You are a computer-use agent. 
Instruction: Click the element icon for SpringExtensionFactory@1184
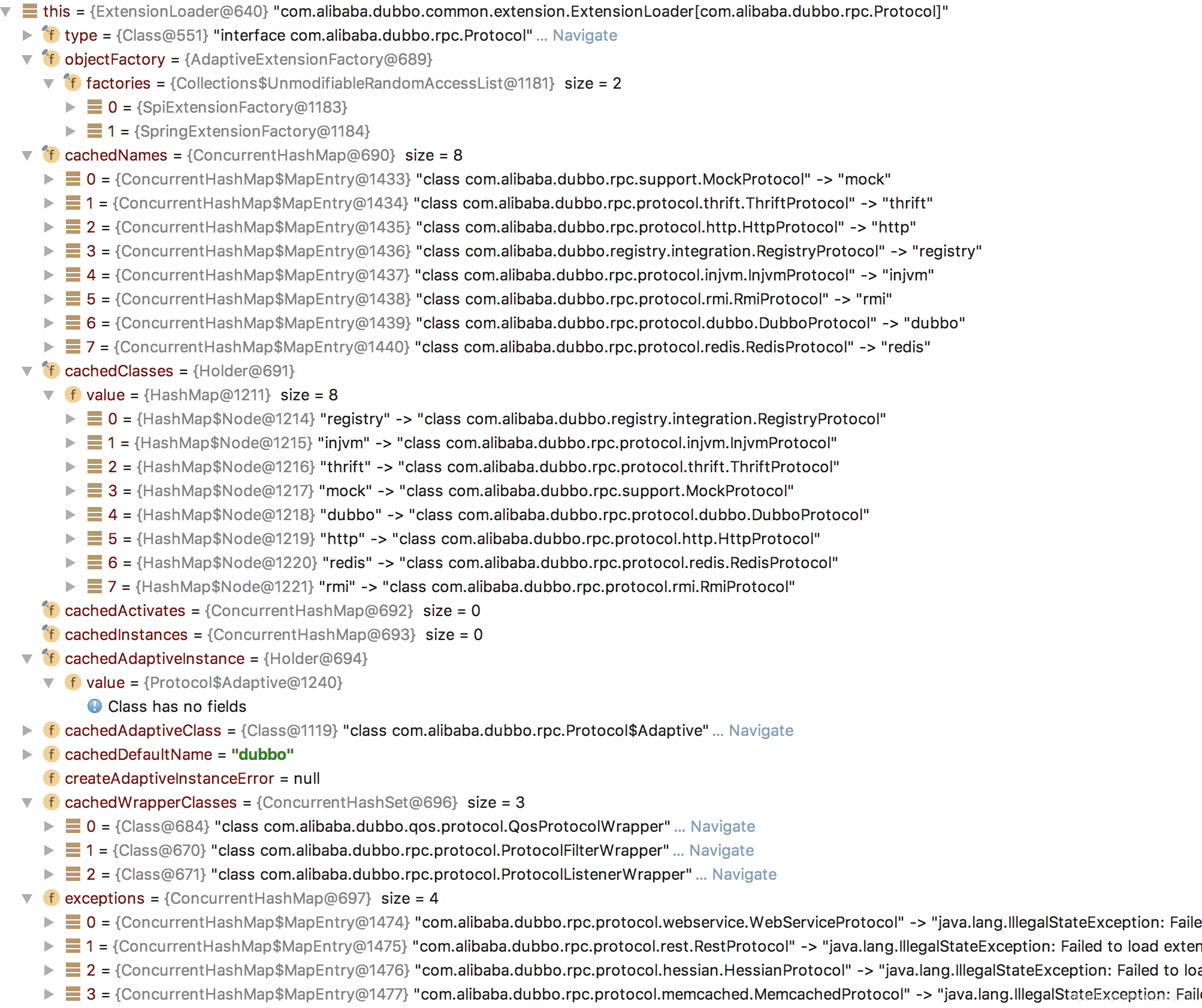coord(94,131)
